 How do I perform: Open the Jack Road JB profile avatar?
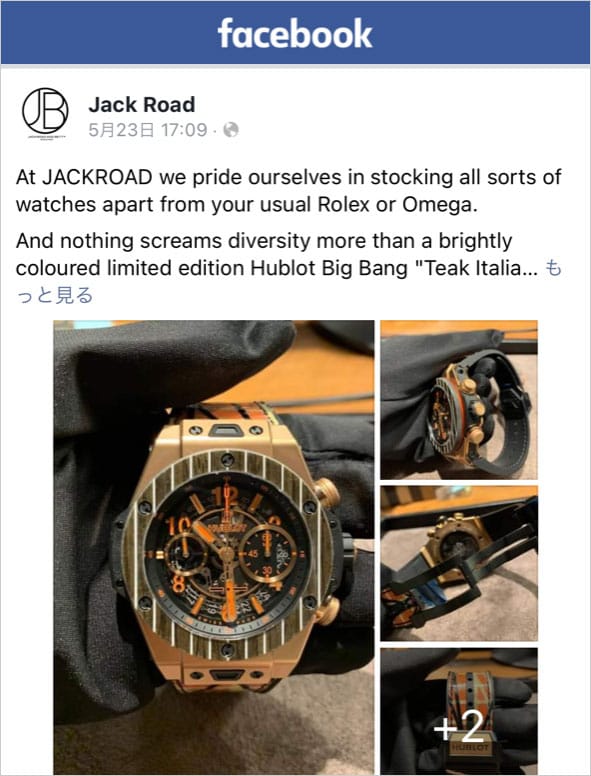pos(45,112)
